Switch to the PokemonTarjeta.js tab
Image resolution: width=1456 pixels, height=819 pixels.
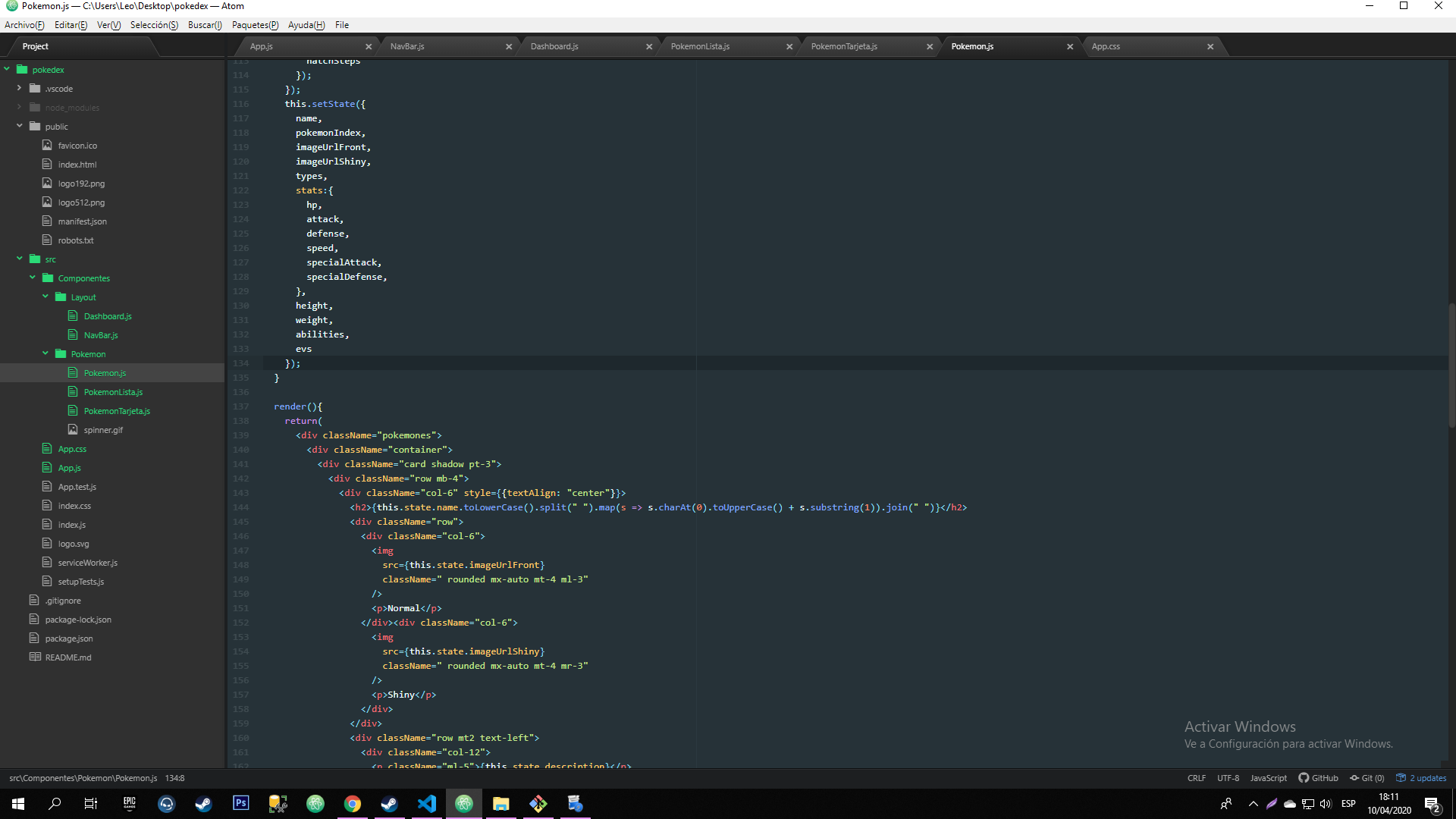[844, 46]
